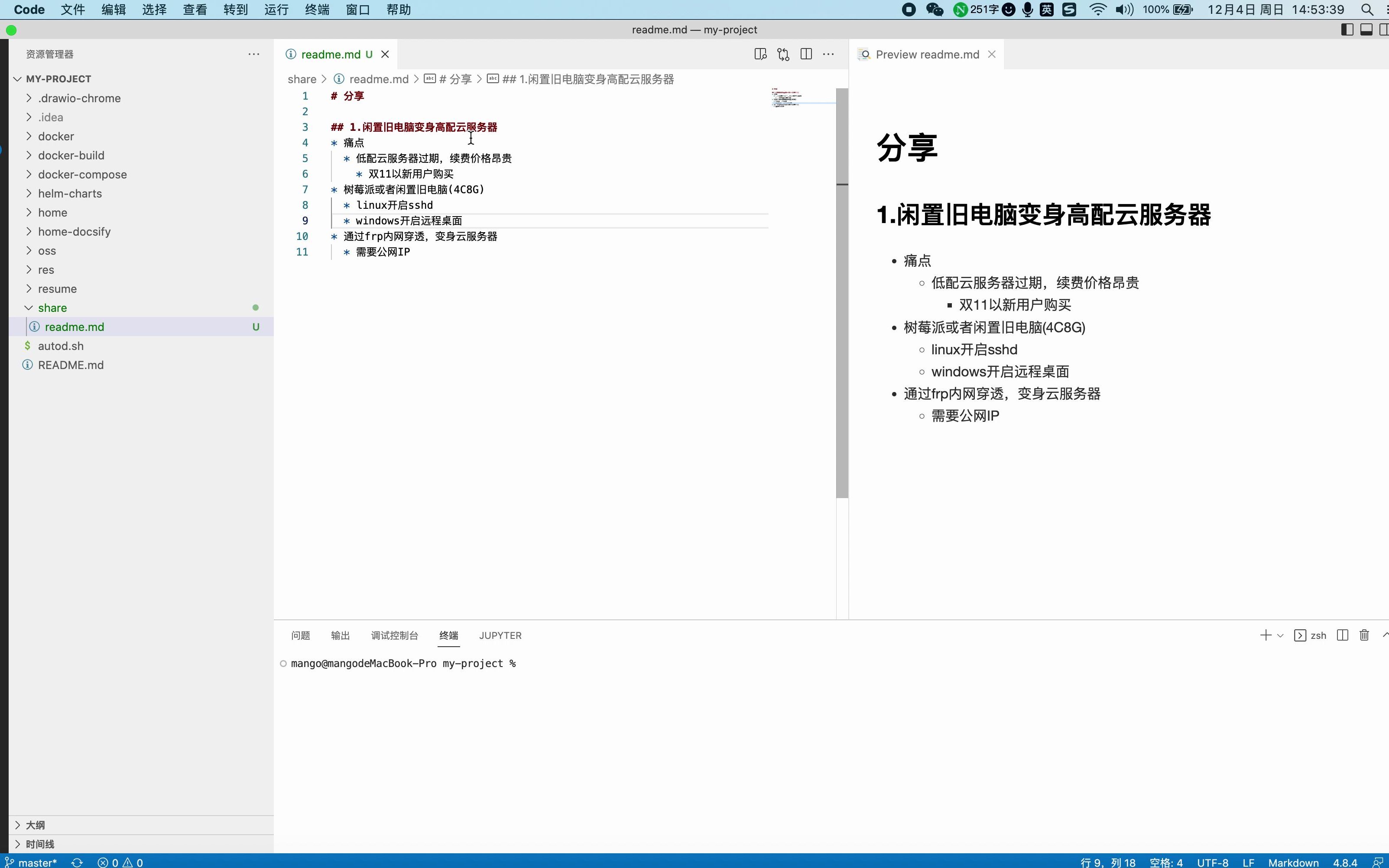Close the Preview readme.md tab
Screen dimensions: 1389x868
992,54
